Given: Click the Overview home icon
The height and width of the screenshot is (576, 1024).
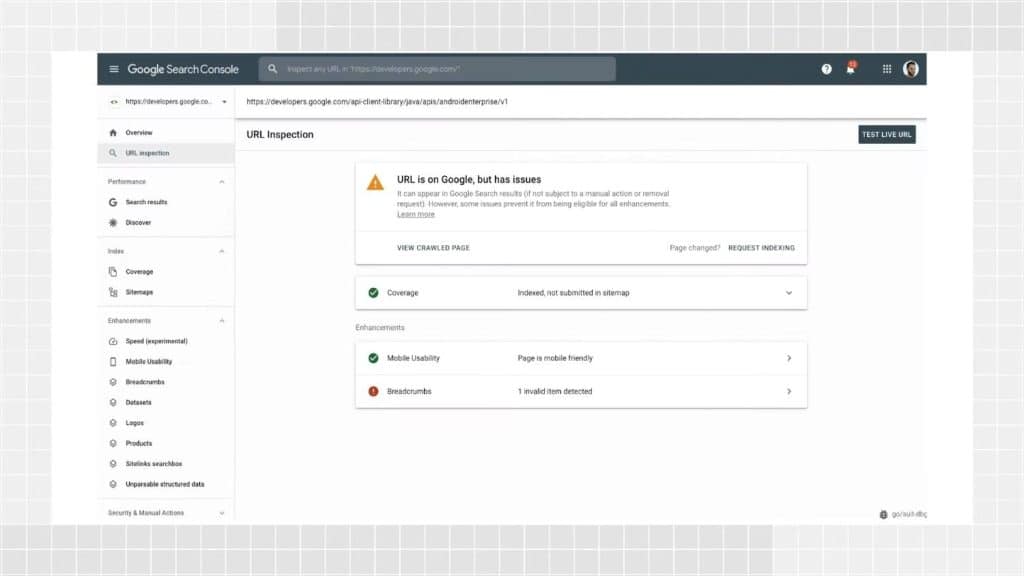Looking at the screenshot, I should (113, 133).
